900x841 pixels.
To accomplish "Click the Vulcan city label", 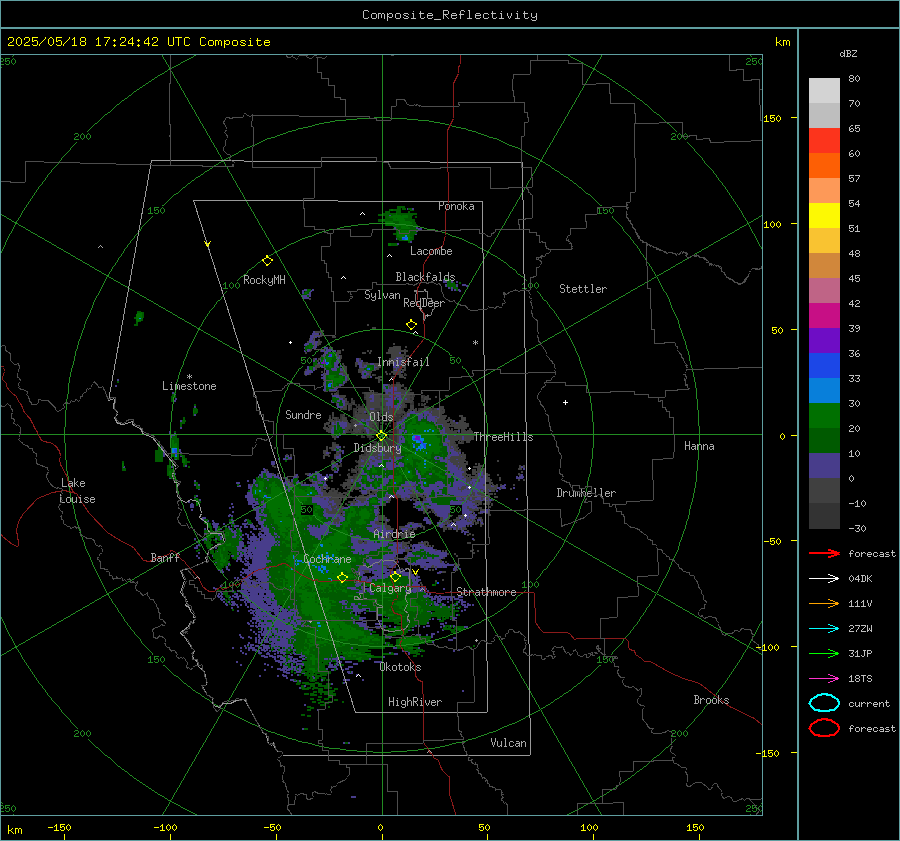I will tap(508, 743).
